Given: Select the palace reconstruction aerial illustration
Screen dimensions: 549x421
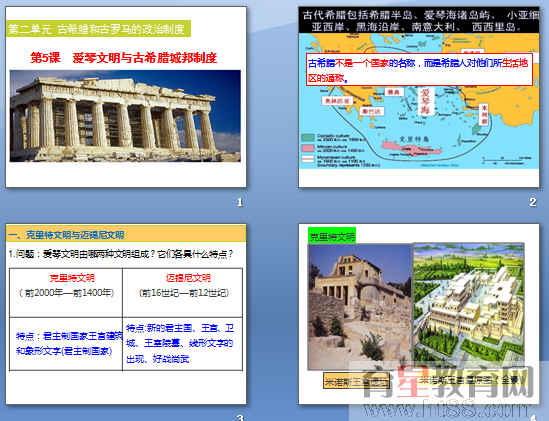Looking at the screenshot, I should (x=468, y=305).
